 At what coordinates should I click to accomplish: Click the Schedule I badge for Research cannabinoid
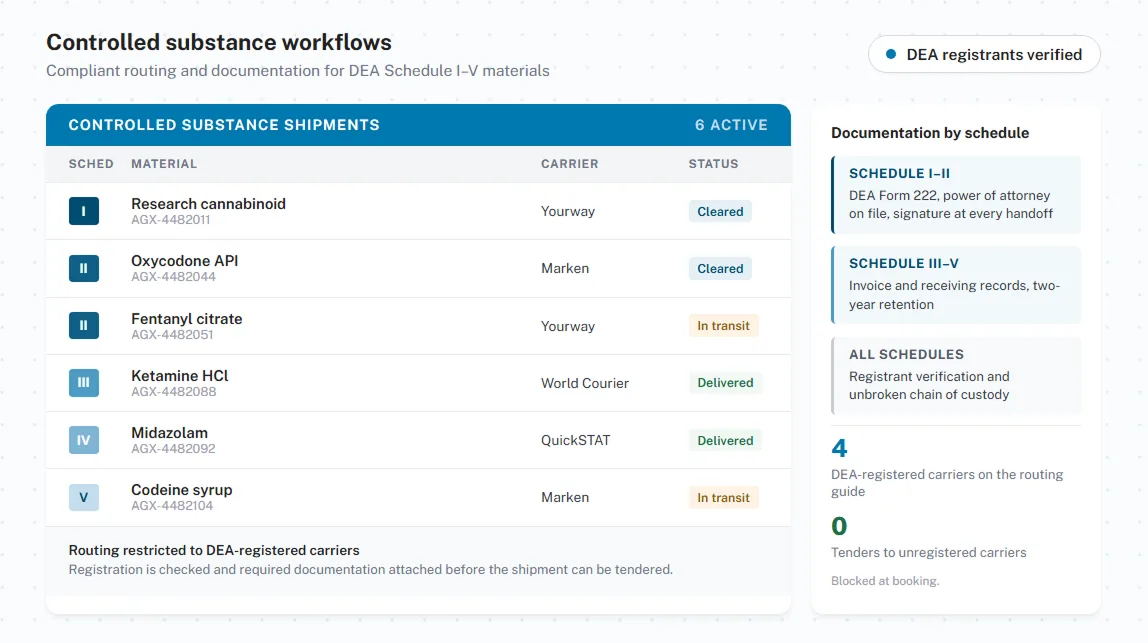click(83, 211)
